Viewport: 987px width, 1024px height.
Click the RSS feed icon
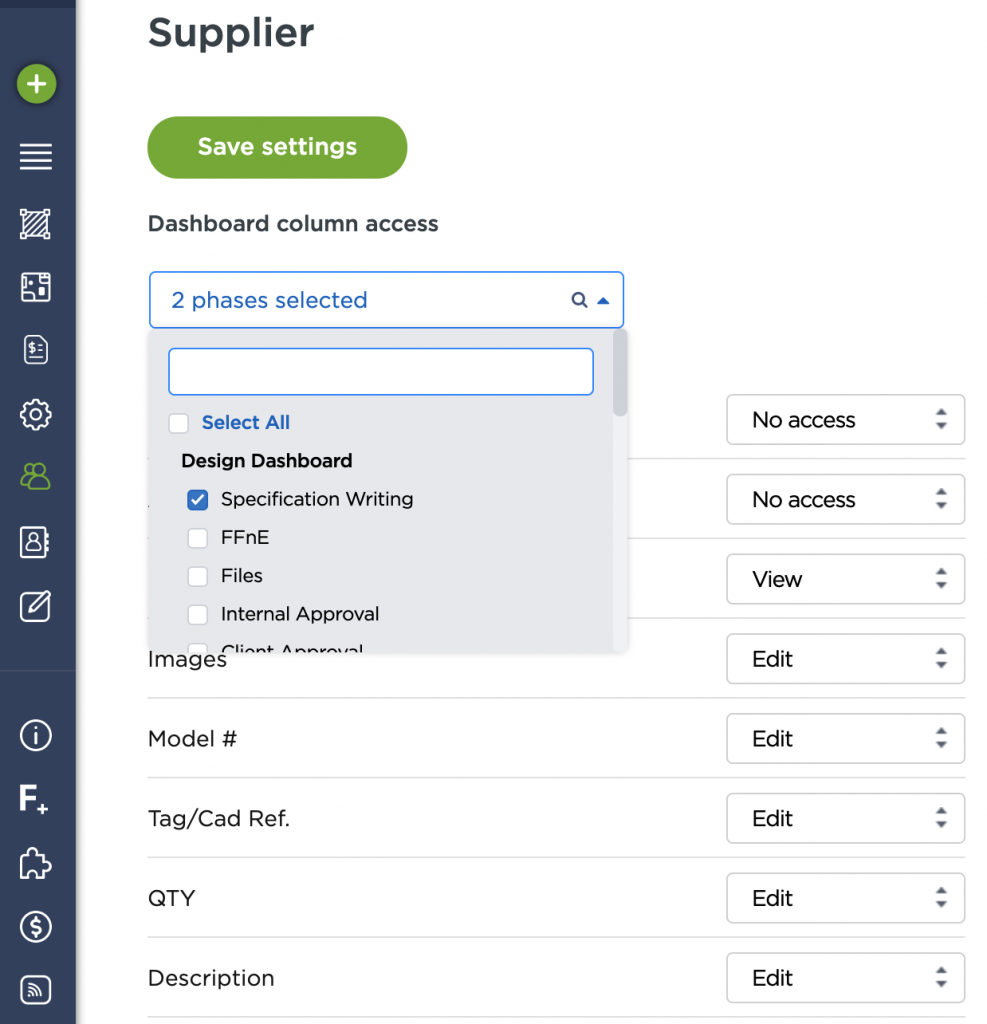click(36, 990)
